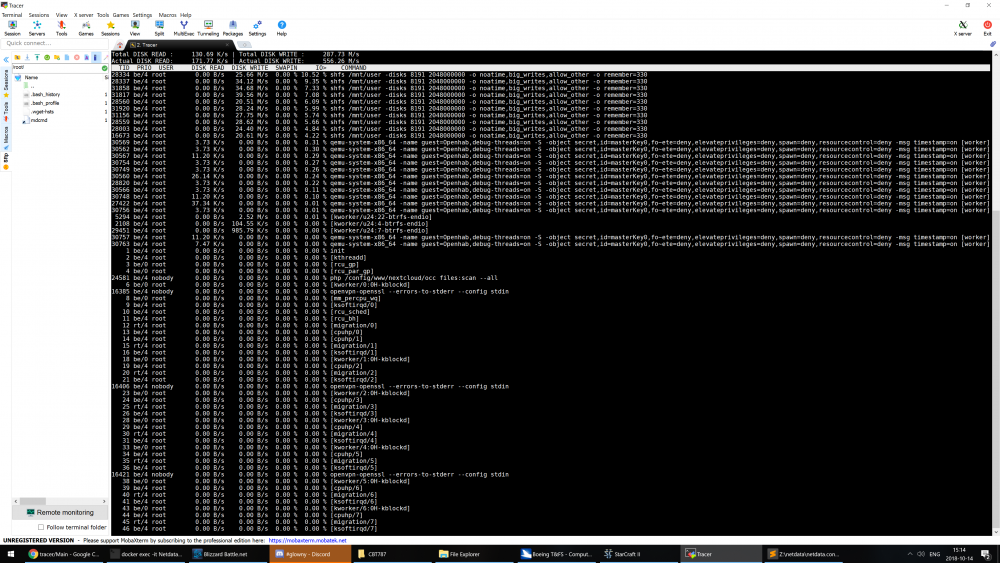Open the Tools toolbar icon
Screen dimensions: 1000x563
pyautogui.click(x=61, y=28)
